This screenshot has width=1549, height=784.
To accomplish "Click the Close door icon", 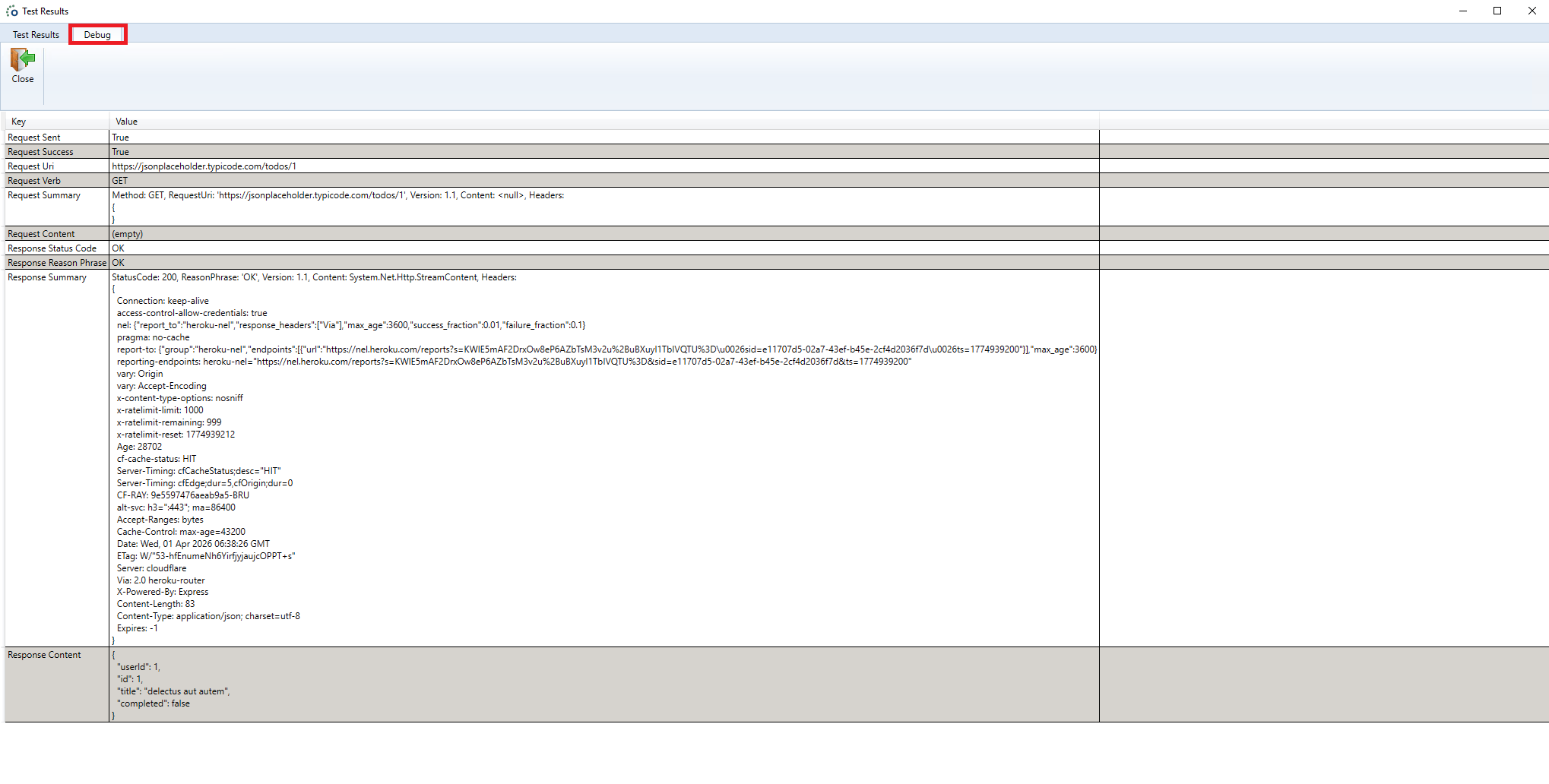I will click(x=23, y=60).
